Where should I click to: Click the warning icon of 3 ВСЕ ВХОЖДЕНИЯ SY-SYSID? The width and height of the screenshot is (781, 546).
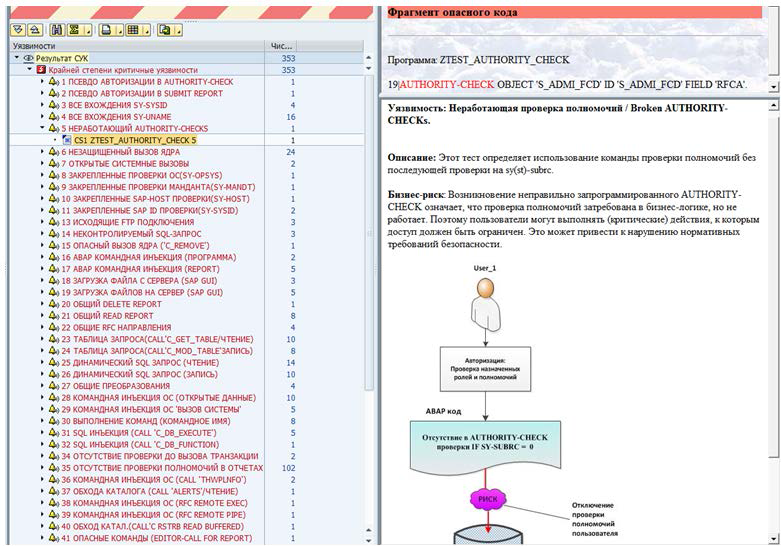pos(54,105)
